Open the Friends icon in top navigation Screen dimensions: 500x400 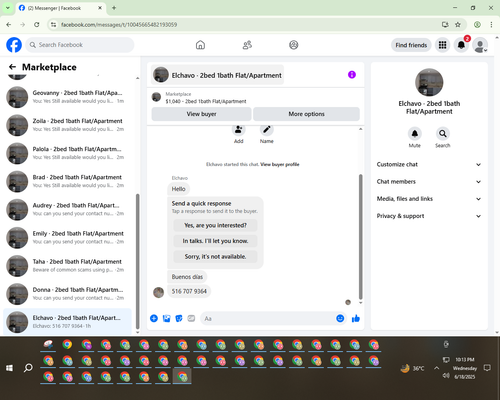(247, 45)
